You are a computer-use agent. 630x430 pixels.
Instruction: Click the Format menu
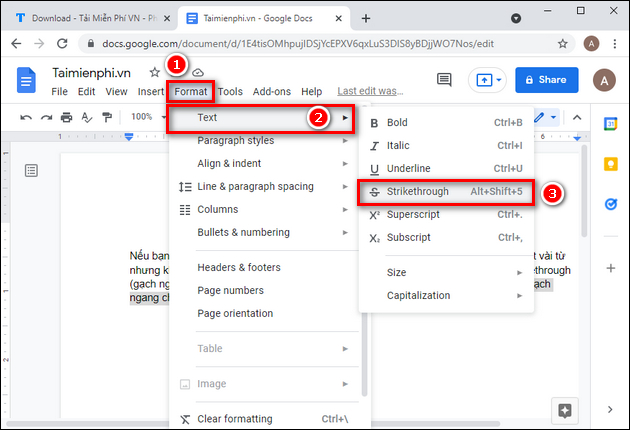coord(191,92)
